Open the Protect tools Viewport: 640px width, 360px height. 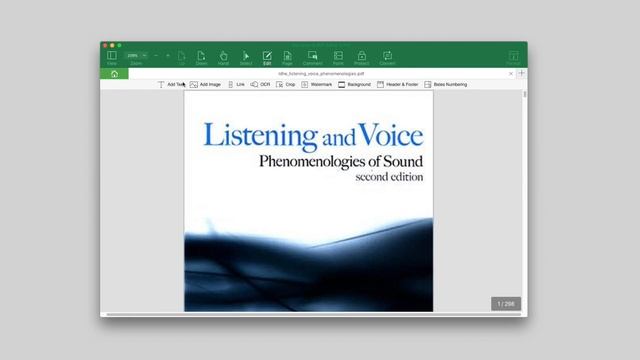362,58
